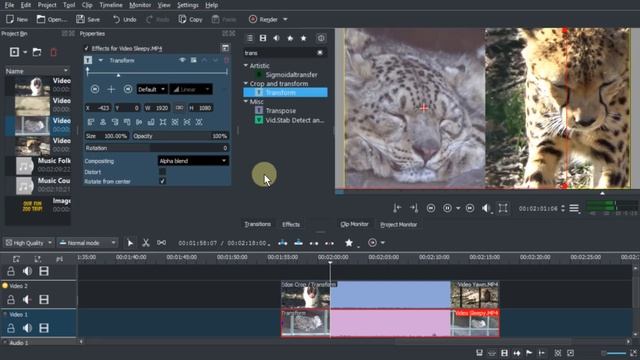Lock the Video 2 track

pos(11,300)
